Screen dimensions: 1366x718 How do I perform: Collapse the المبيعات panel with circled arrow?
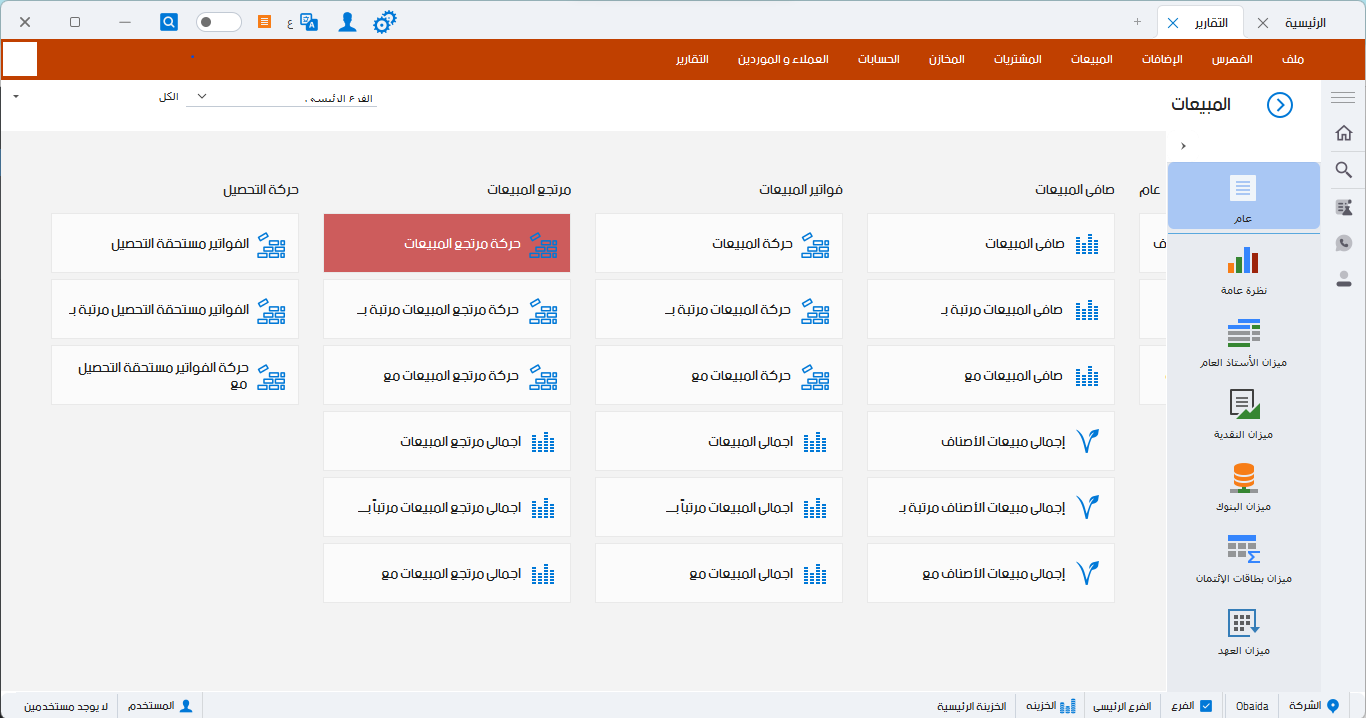[1279, 105]
